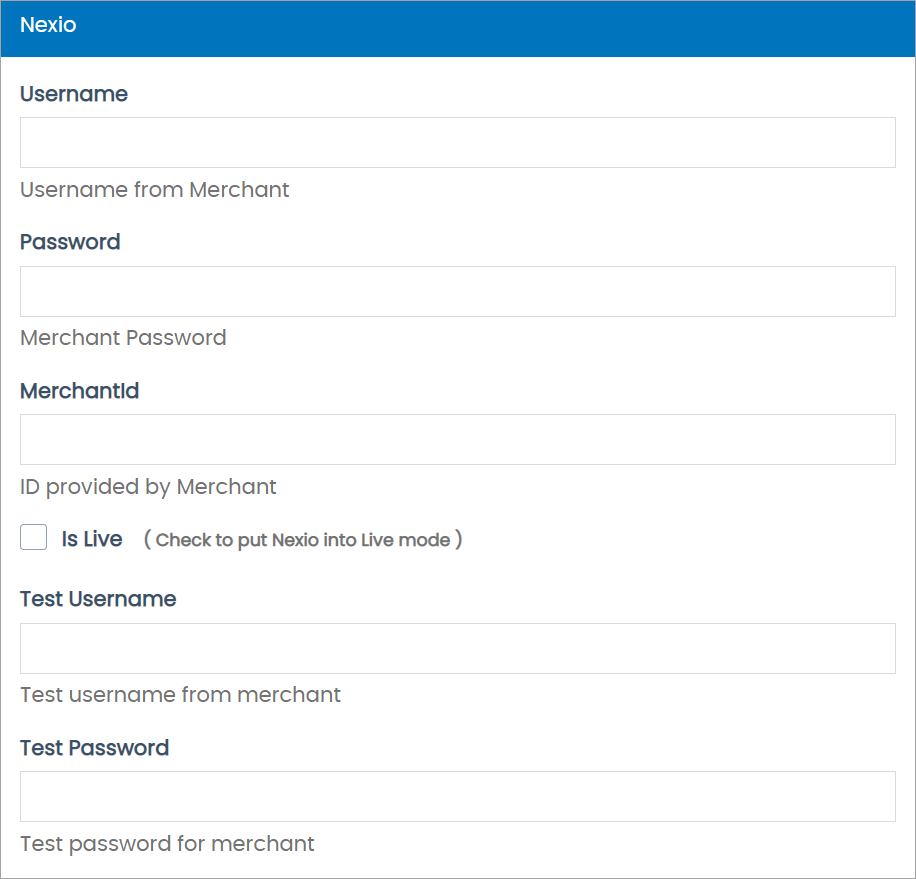This screenshot has width=916, height=879.
Task: Select the MerchantId label
Action: 79,391
